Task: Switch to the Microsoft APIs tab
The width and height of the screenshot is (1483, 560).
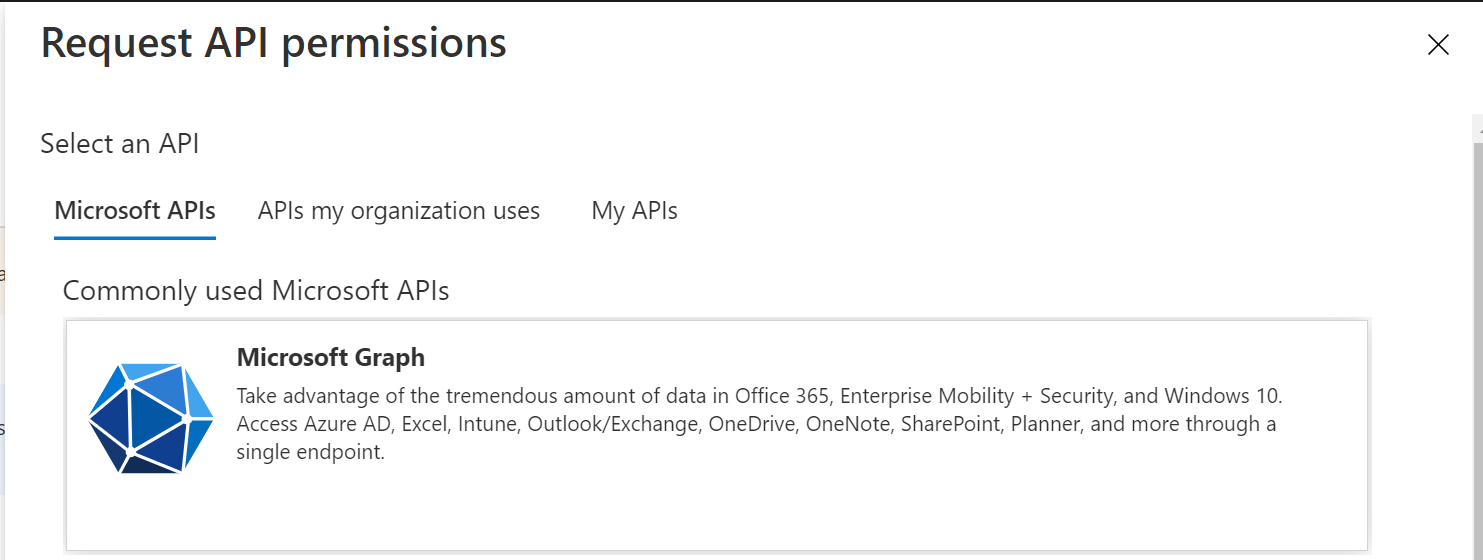Action: coord(135,211)
